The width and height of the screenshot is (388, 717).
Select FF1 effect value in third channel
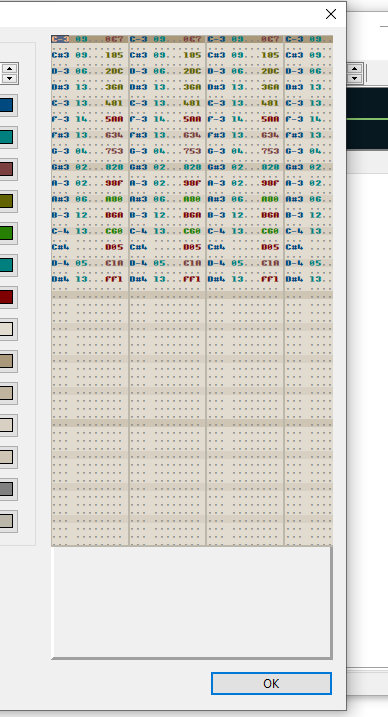point(270,279)
